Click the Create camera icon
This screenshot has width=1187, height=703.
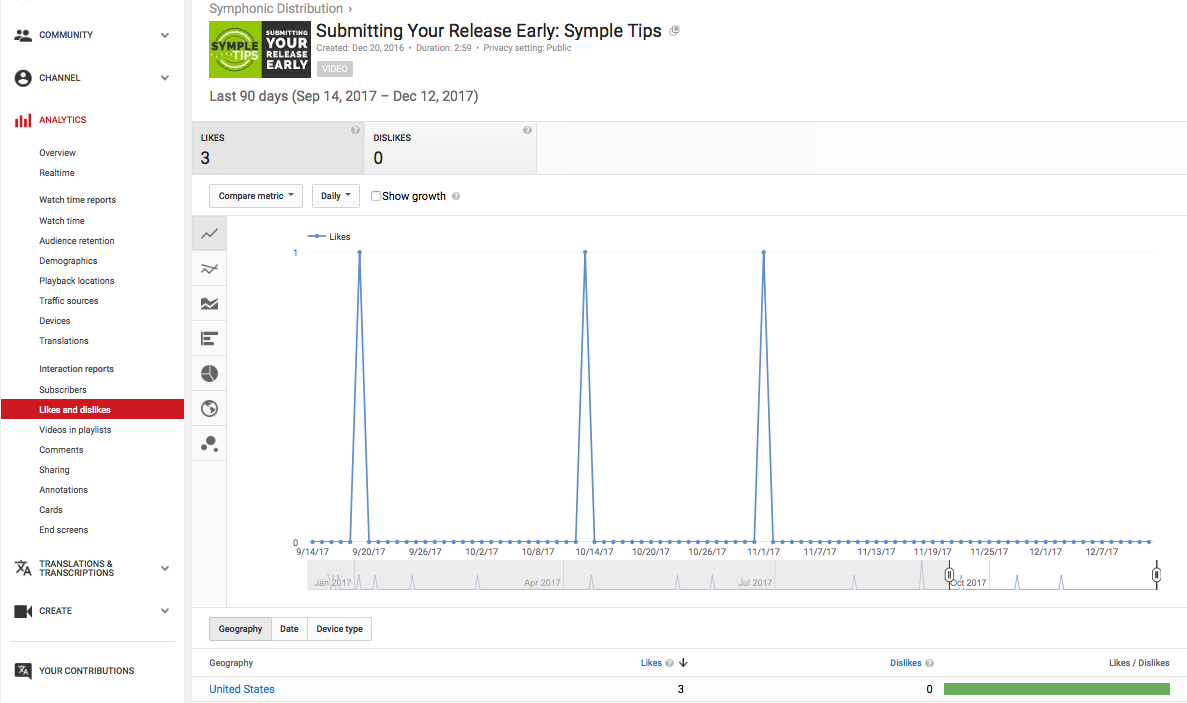pyautogui.click(x=23, y=611)
